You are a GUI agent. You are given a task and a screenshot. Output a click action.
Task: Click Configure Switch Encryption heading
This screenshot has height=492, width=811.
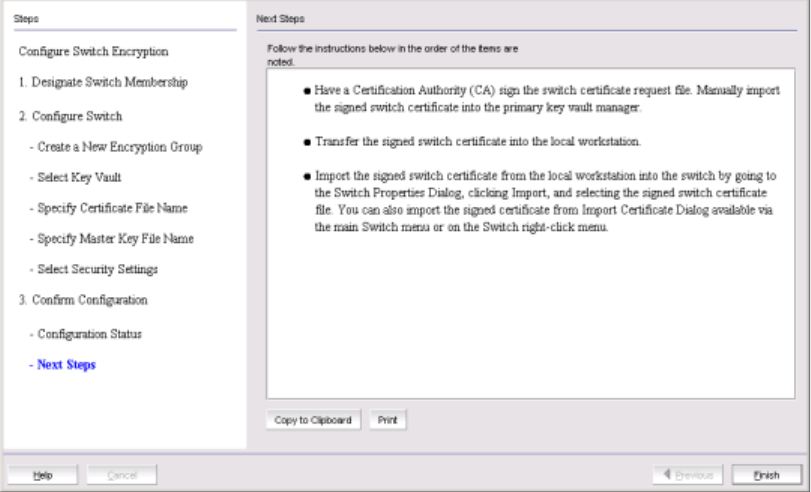tap(94, 52)
